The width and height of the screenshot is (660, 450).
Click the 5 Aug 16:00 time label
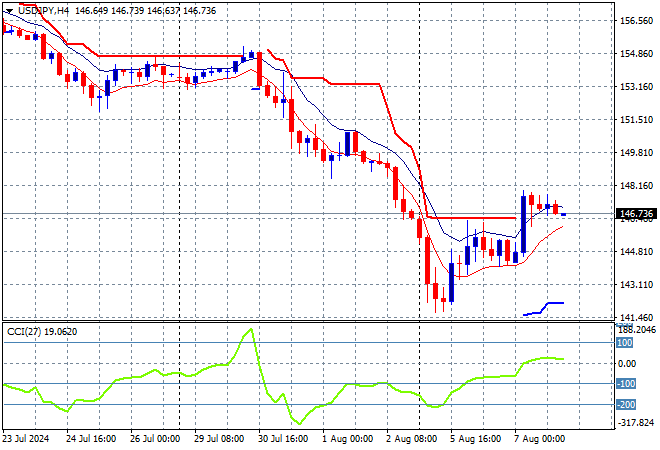point(475,438)
